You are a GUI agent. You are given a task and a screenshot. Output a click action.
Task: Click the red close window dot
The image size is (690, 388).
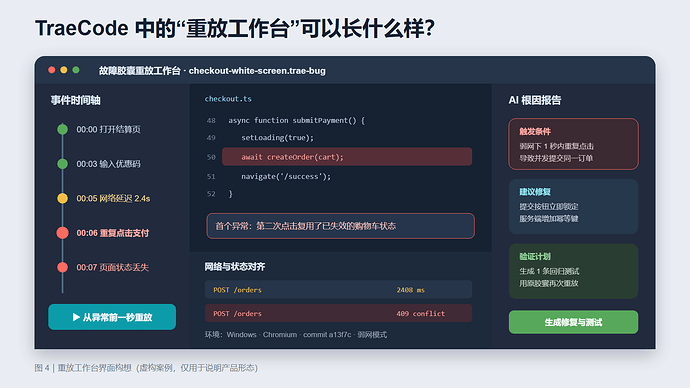coord(51,70)
